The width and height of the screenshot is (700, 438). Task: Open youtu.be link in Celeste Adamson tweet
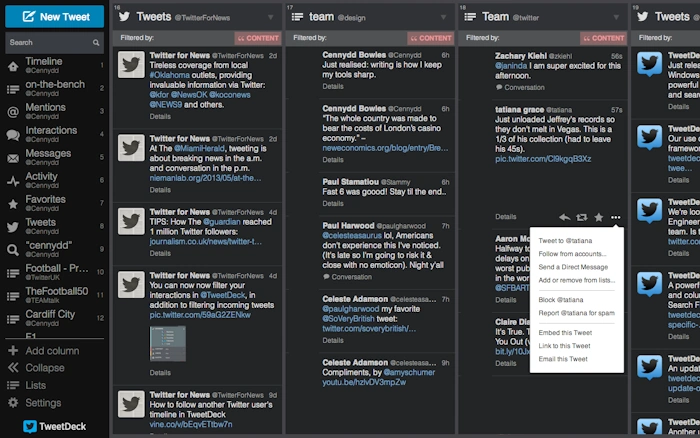(x=364, y=382)
